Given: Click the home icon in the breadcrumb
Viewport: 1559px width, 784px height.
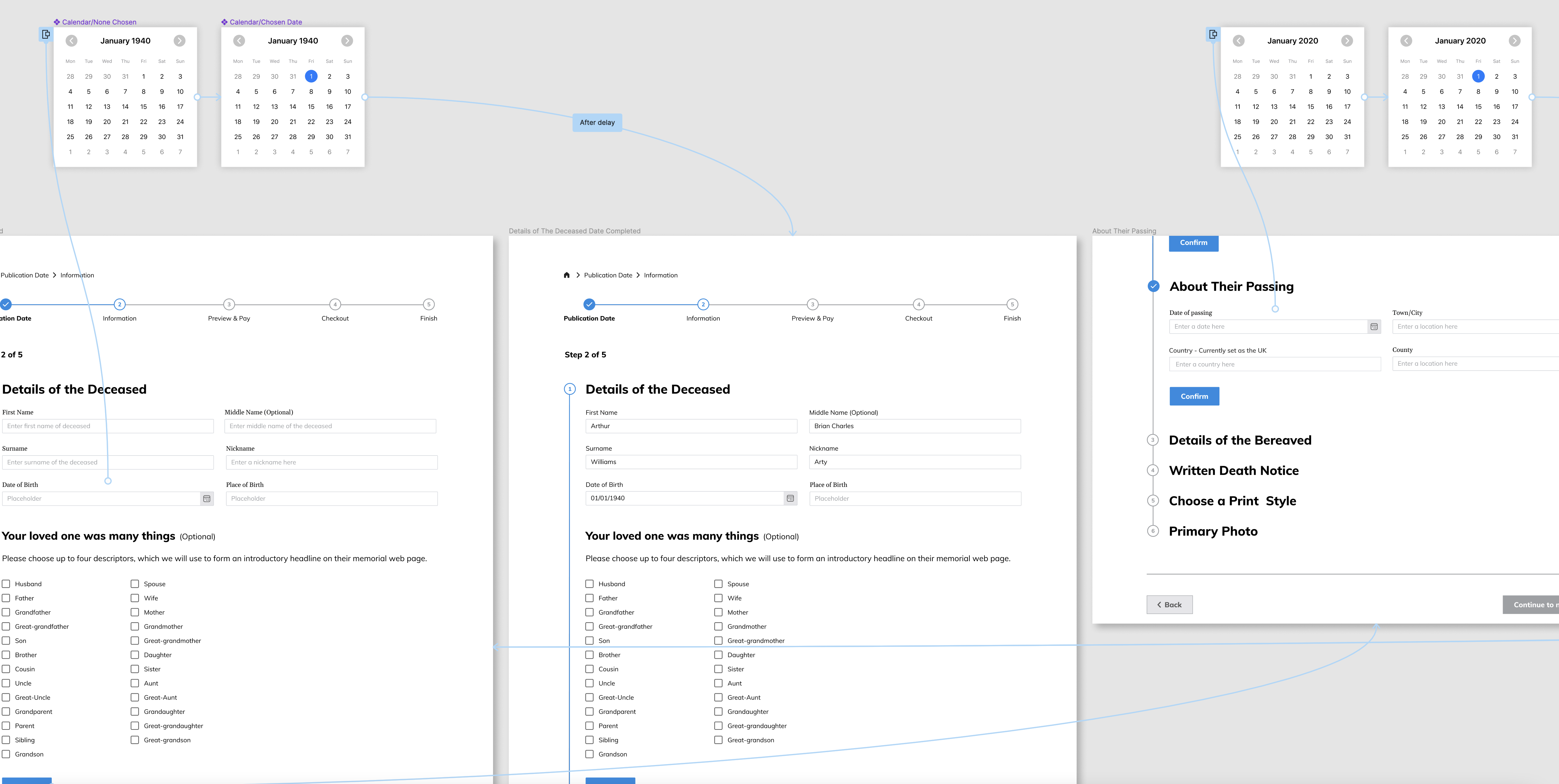Looking at the screenshot, I should [567, 275].
